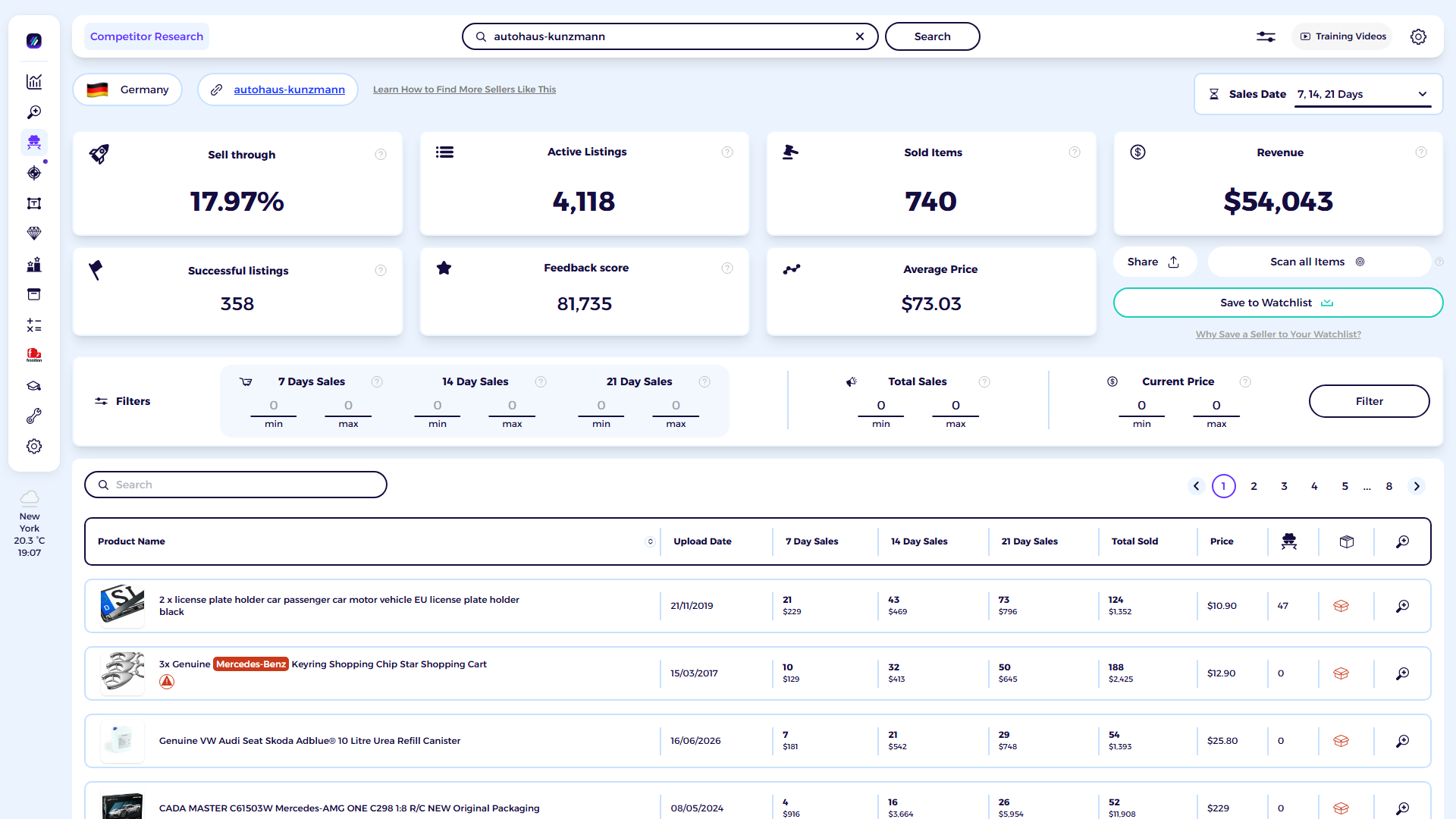
Task: Jump to results page 8
Action: (1389, 486)
